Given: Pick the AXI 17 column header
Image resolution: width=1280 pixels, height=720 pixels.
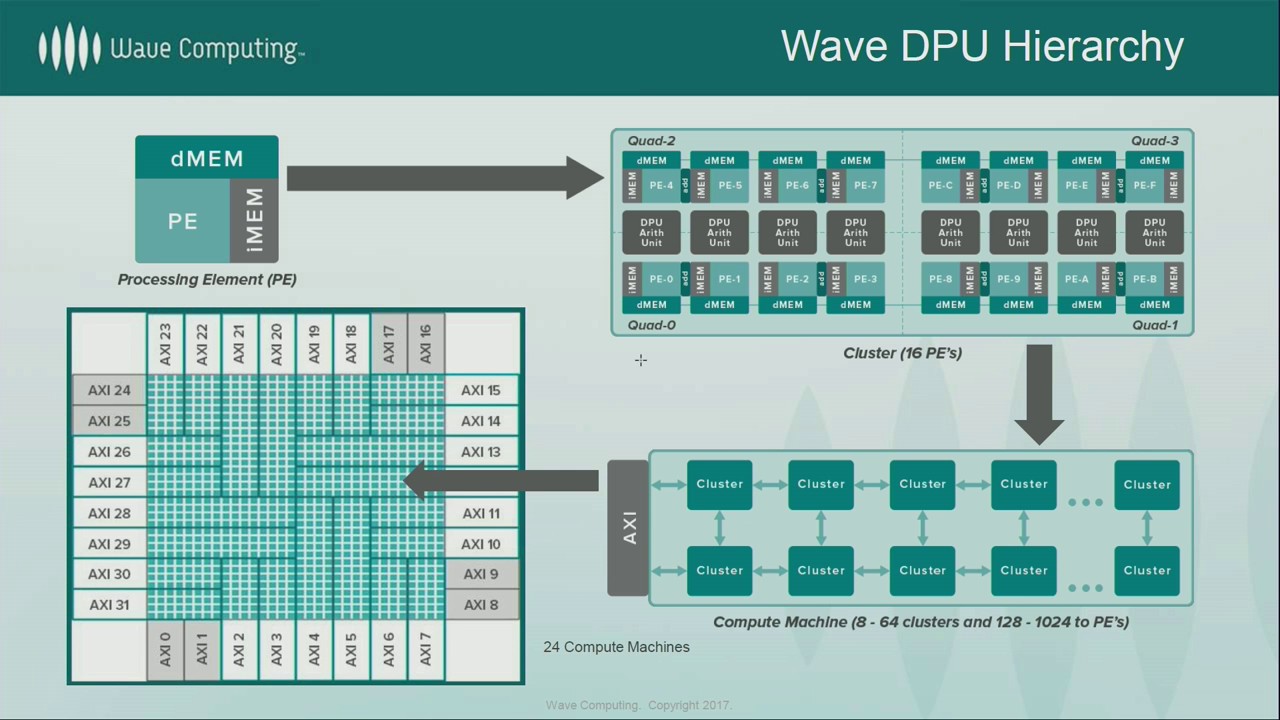Looking at the screenshot, I should (388, 343).
